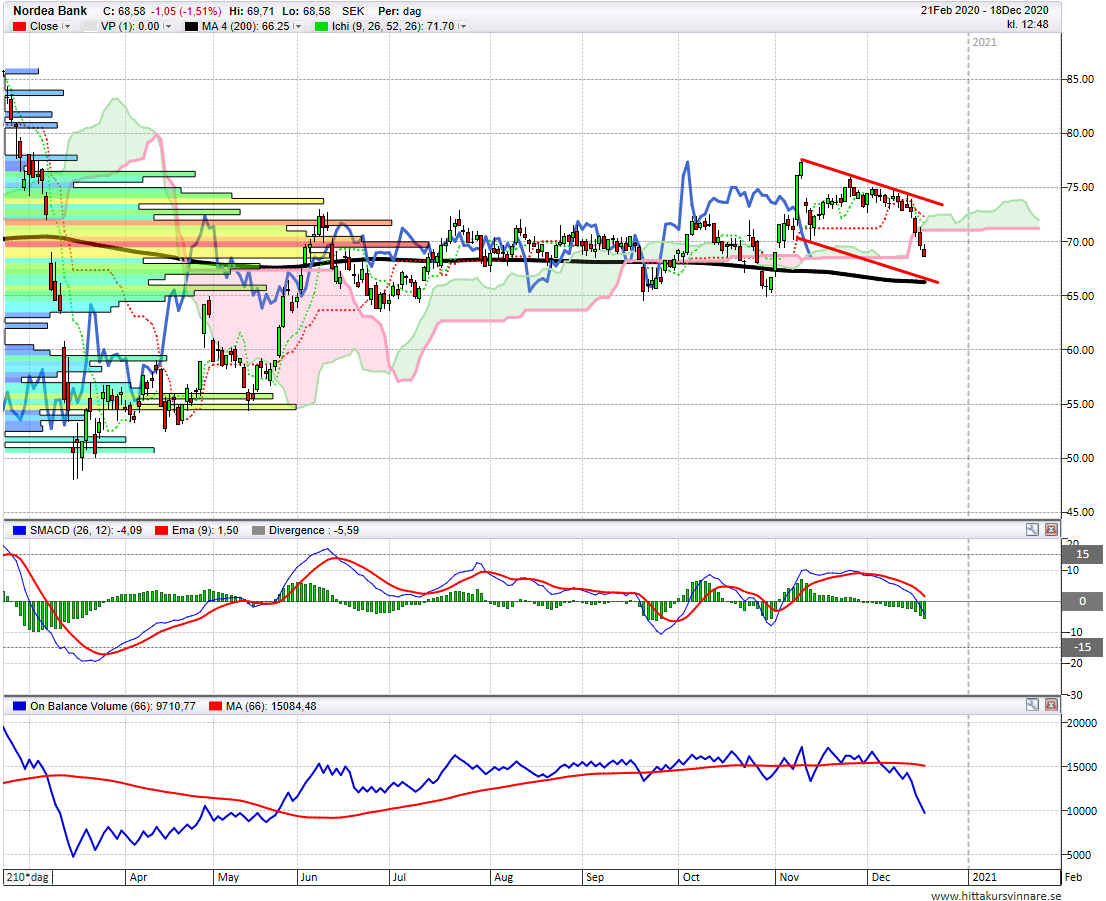Click the 'Close' series legend label
This screenshot has width=1106, height=901.
[44, 26]
